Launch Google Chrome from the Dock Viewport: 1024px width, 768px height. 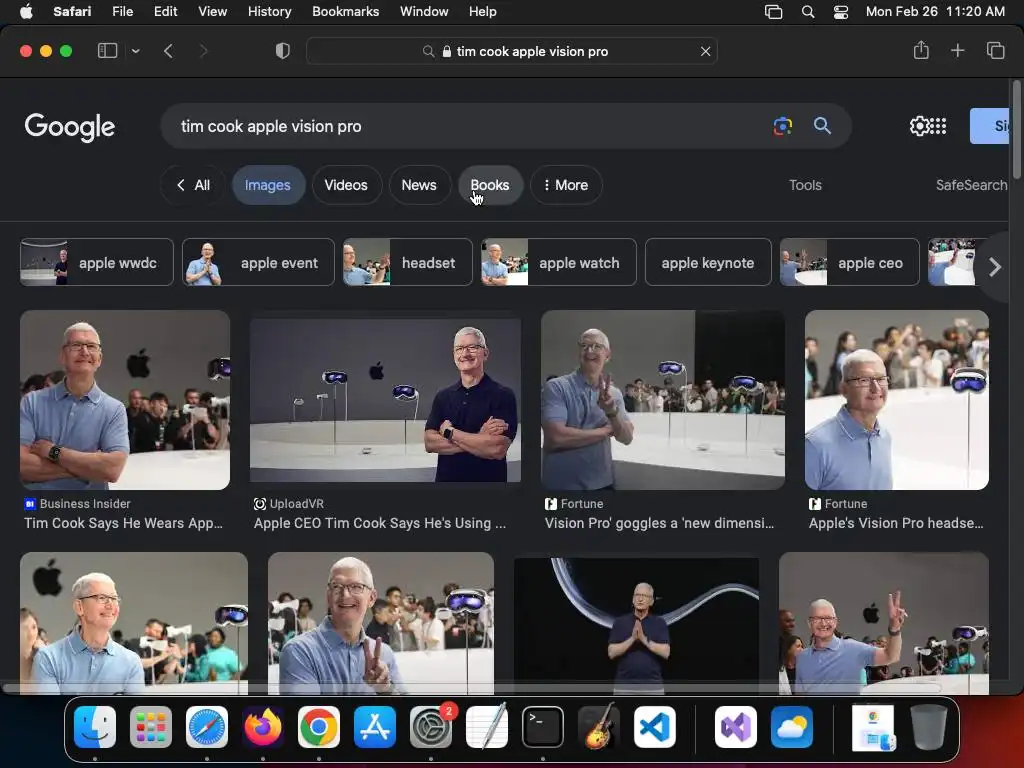pyautogui.click(x=319, y=727)
